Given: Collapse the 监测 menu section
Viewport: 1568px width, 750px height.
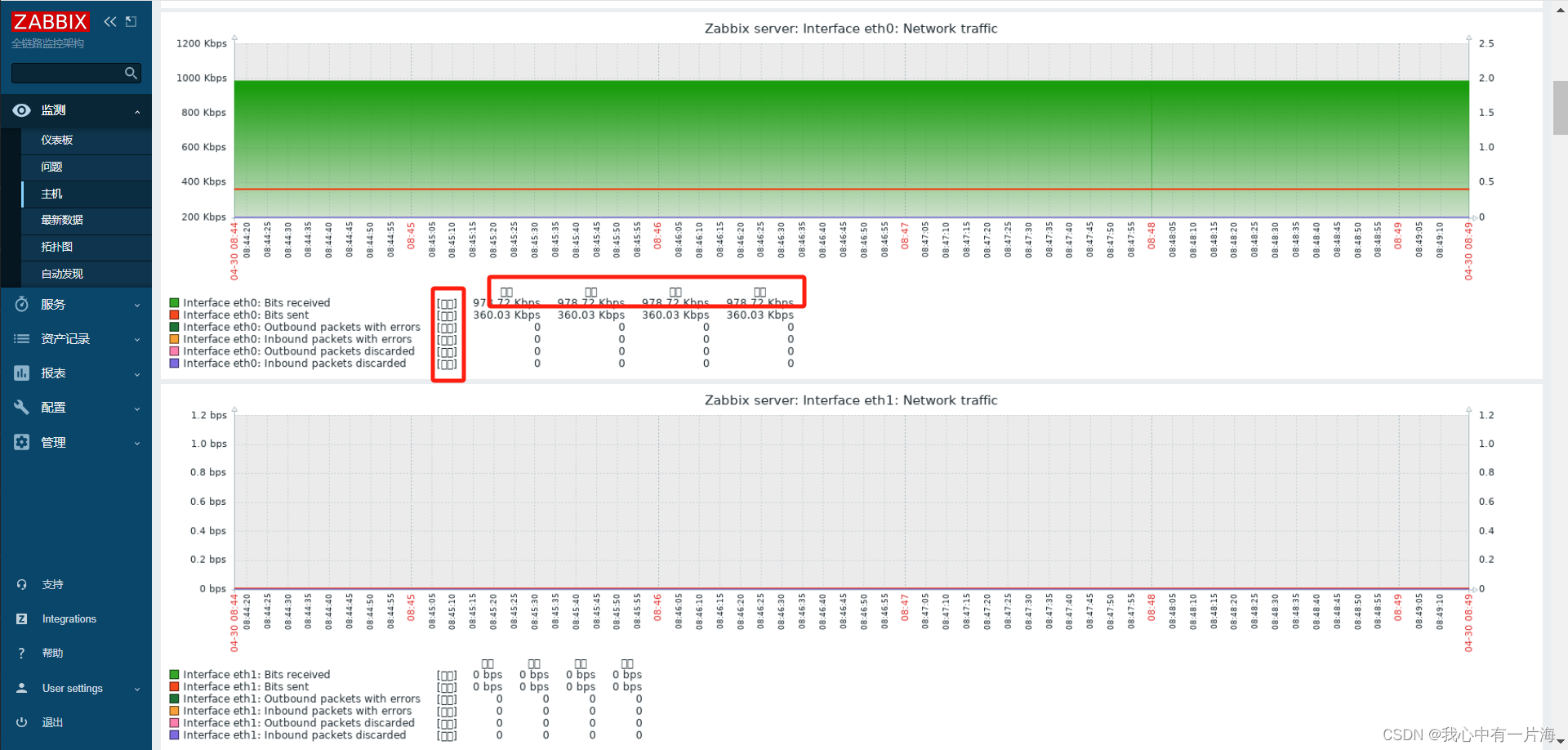Looking at the screenshot, I should tap(137, 111).
